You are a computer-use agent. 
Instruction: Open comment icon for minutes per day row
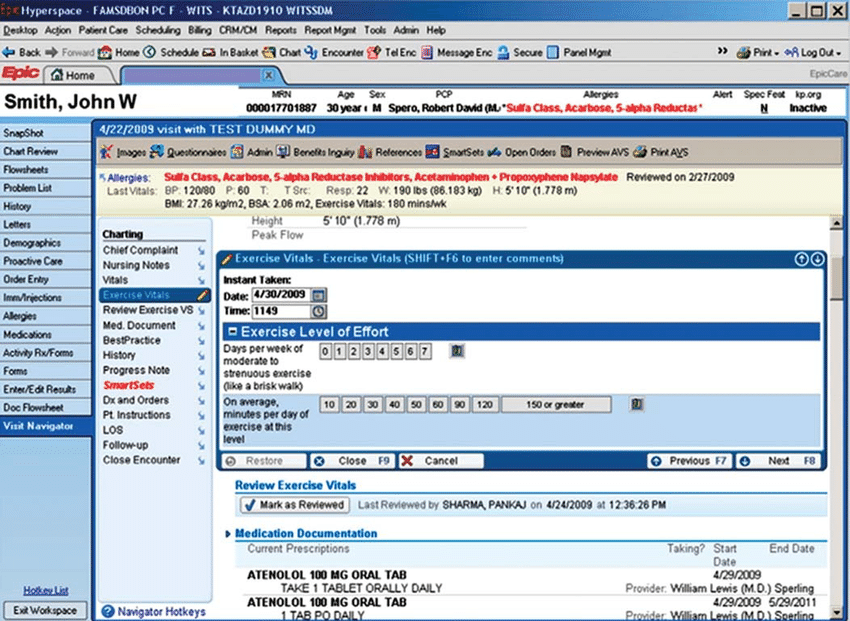pos(637,404)
